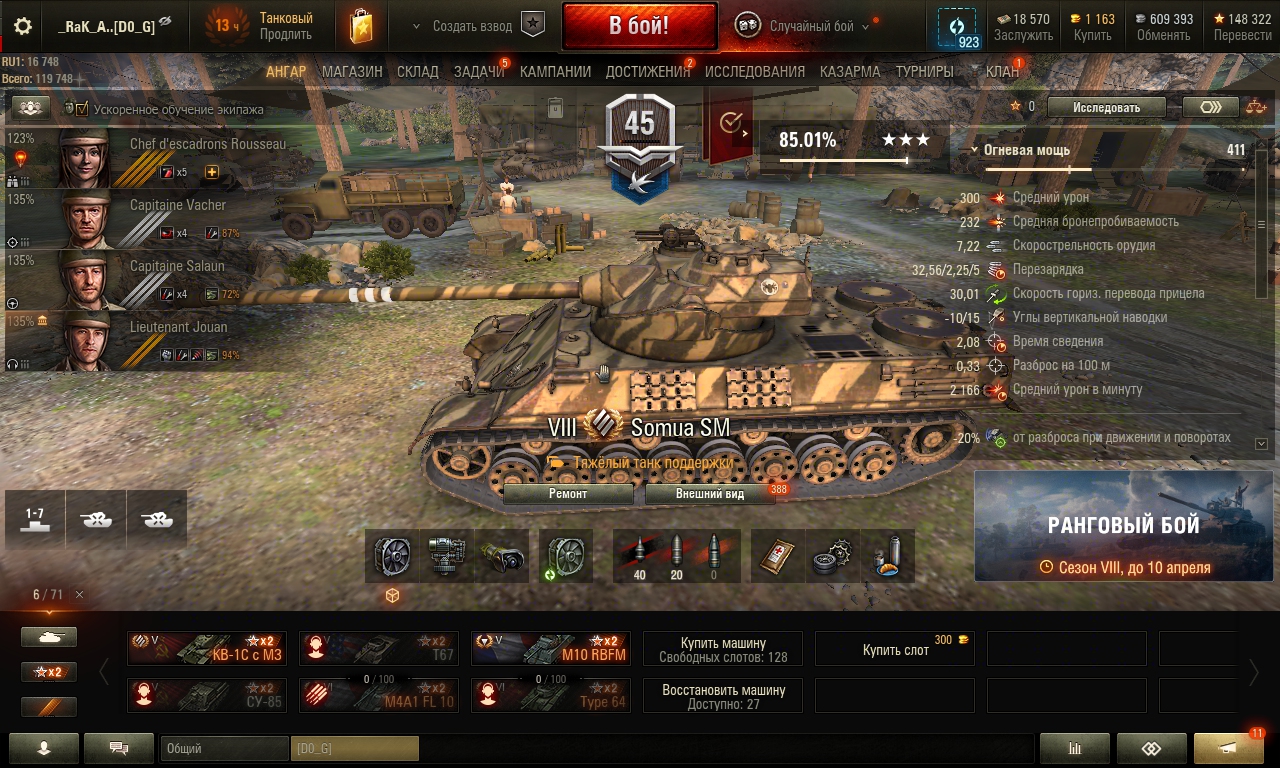The height and width of the screenshot is (768, 1280).
Task: Open the МАГАЗИН tab
Action: (x=352, y=72)
